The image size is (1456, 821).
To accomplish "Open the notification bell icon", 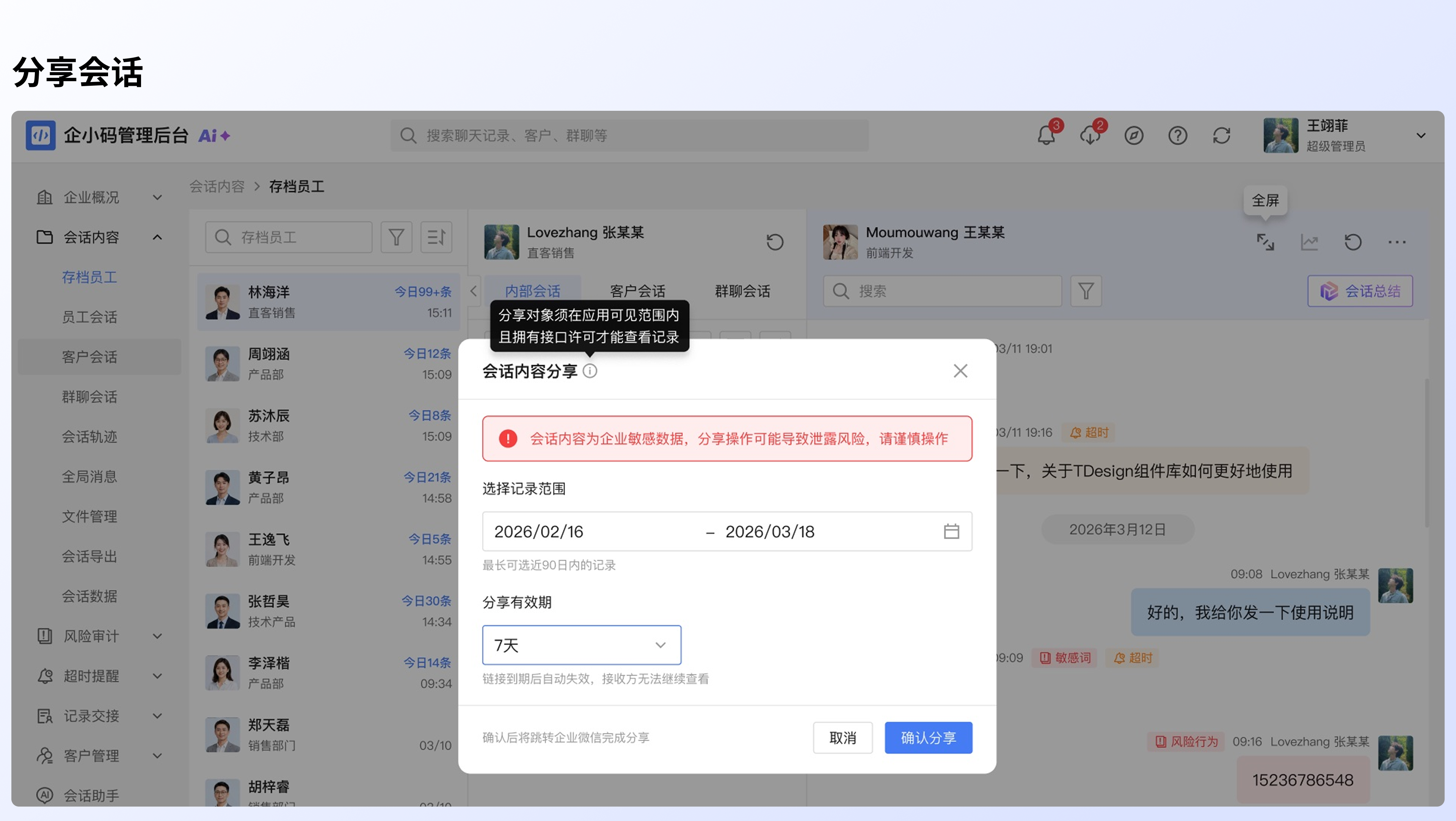I will tap(1046, 136).
